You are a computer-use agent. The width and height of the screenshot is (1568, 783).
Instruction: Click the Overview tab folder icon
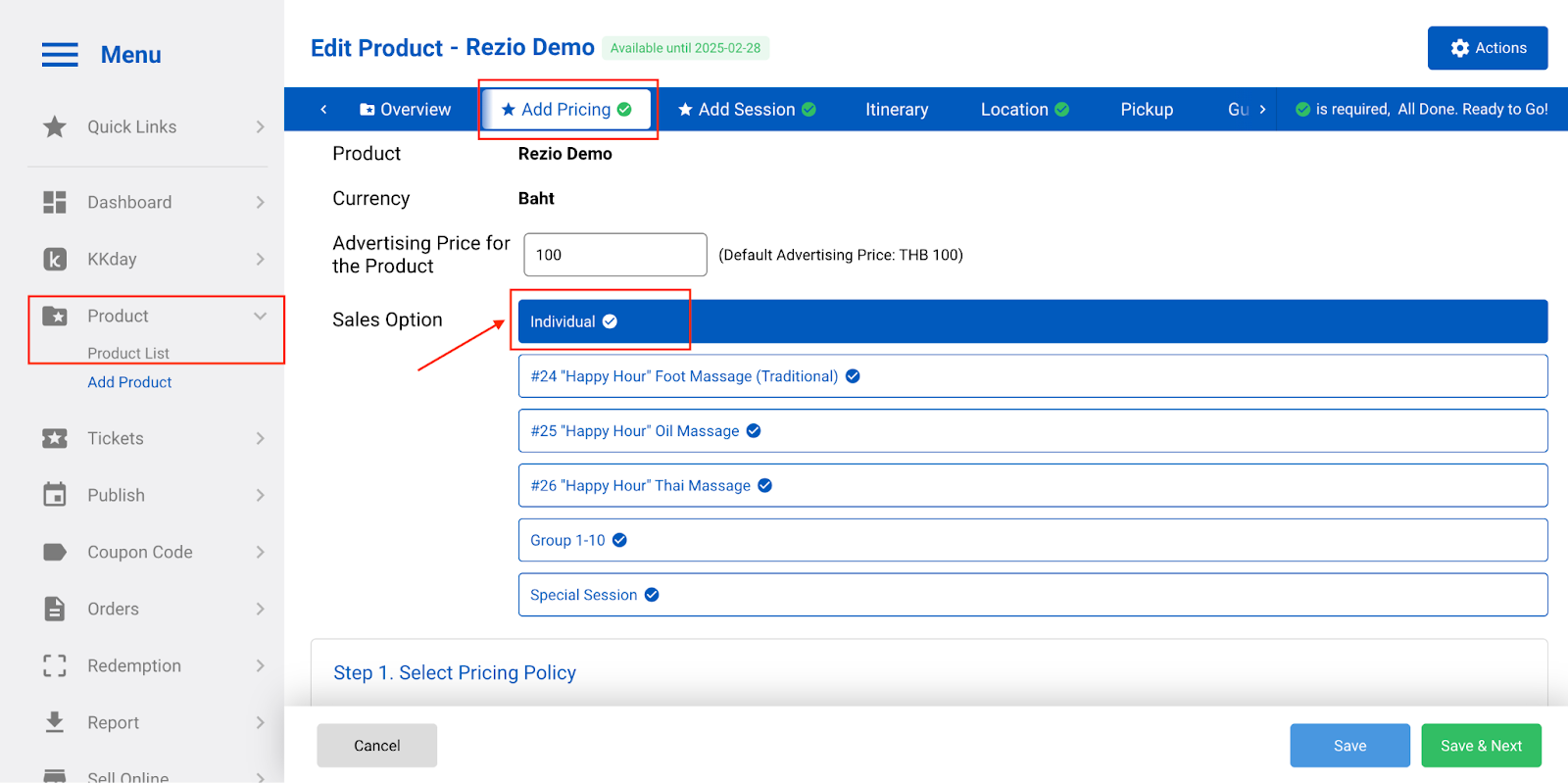pos(367,110)
